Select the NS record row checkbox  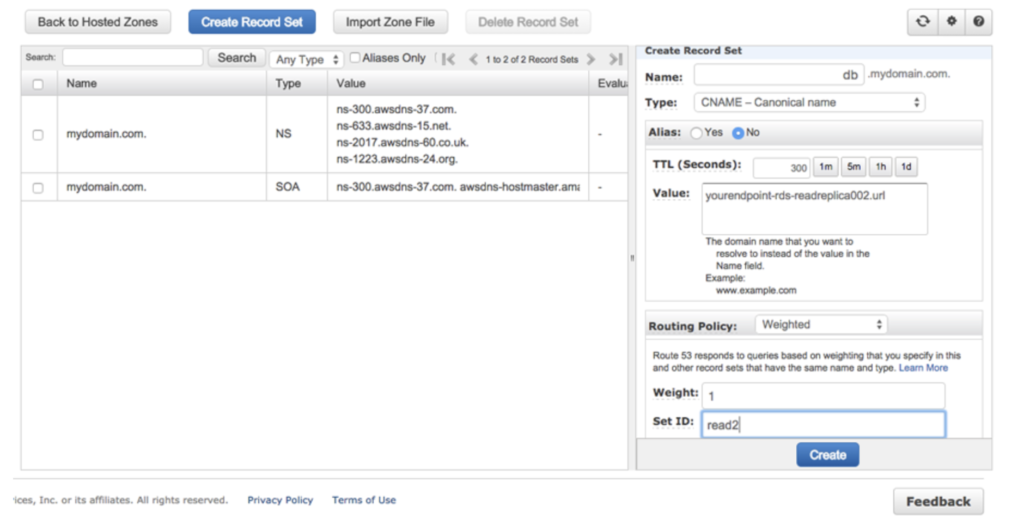coord(38,134)
